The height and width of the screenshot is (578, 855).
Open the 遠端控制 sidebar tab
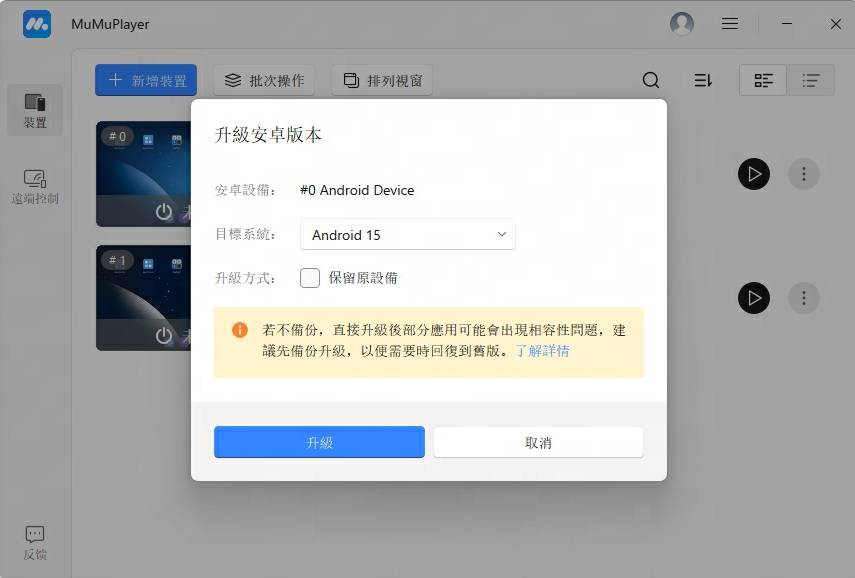[35, 186]
